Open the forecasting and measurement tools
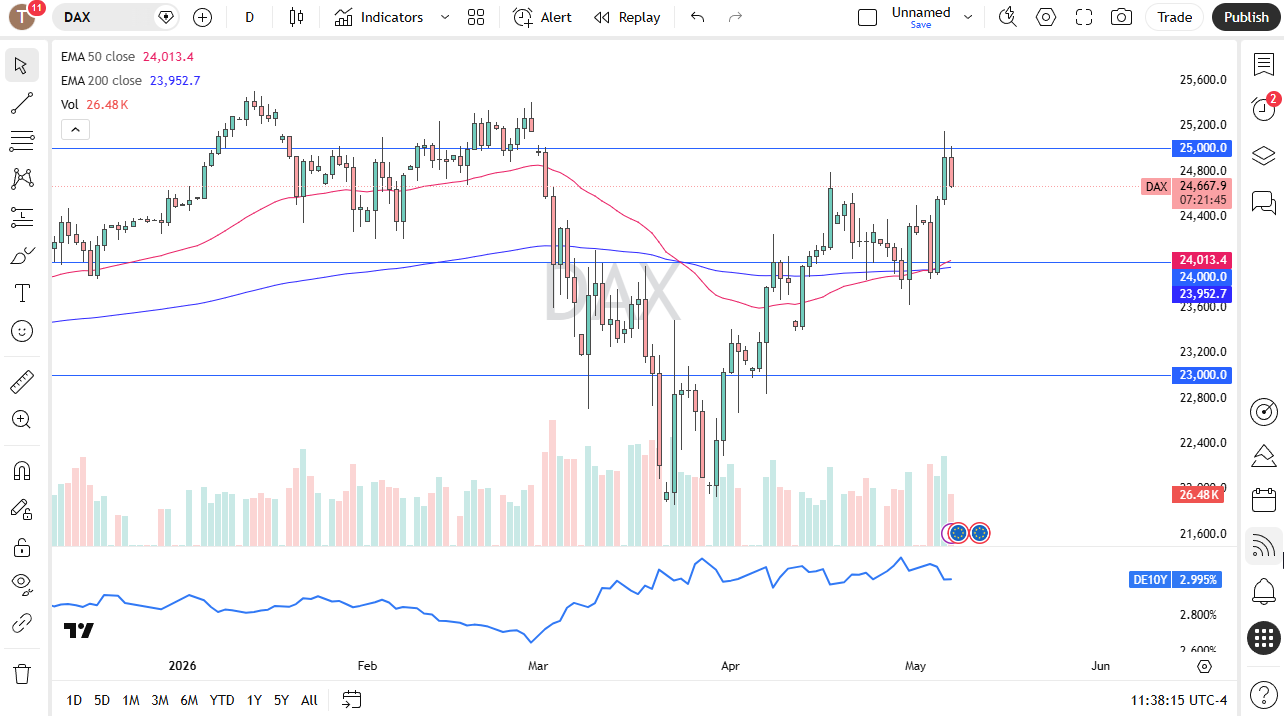1284x716 pixels. [22, 217]
